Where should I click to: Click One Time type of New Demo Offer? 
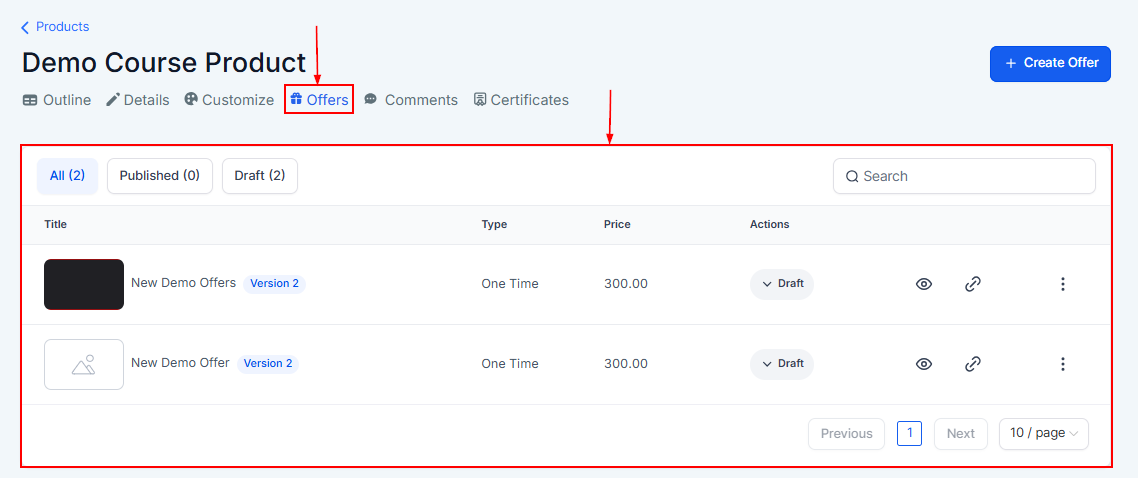510,364
